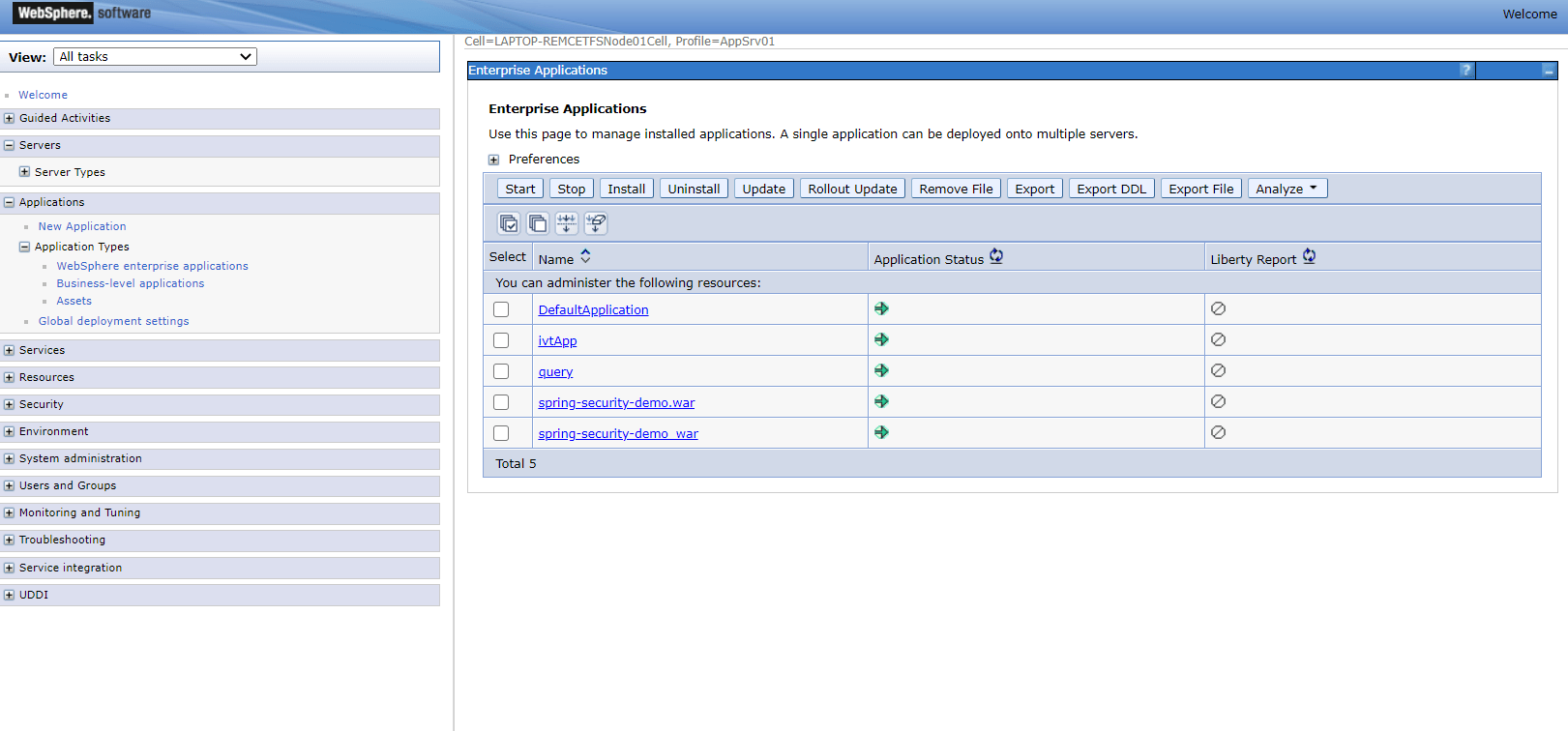
Task: Expand Service integration
Action: (9, 568)
